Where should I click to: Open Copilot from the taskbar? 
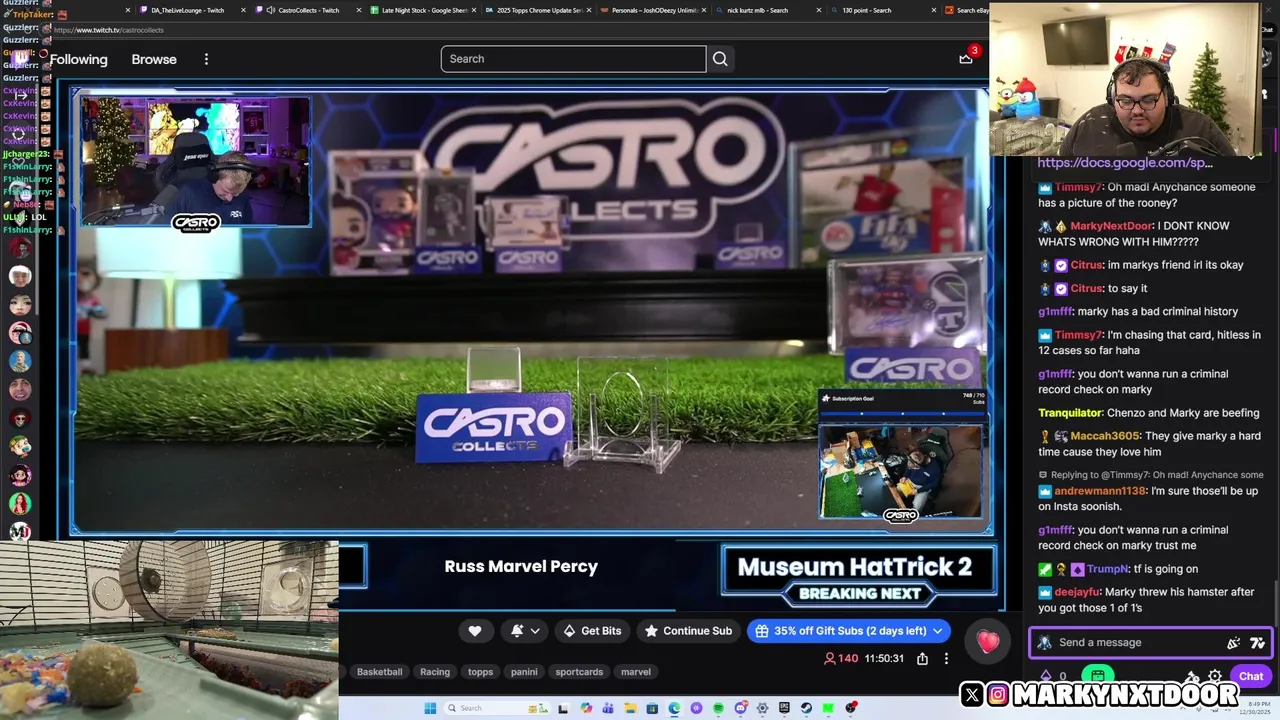[586, 708]
